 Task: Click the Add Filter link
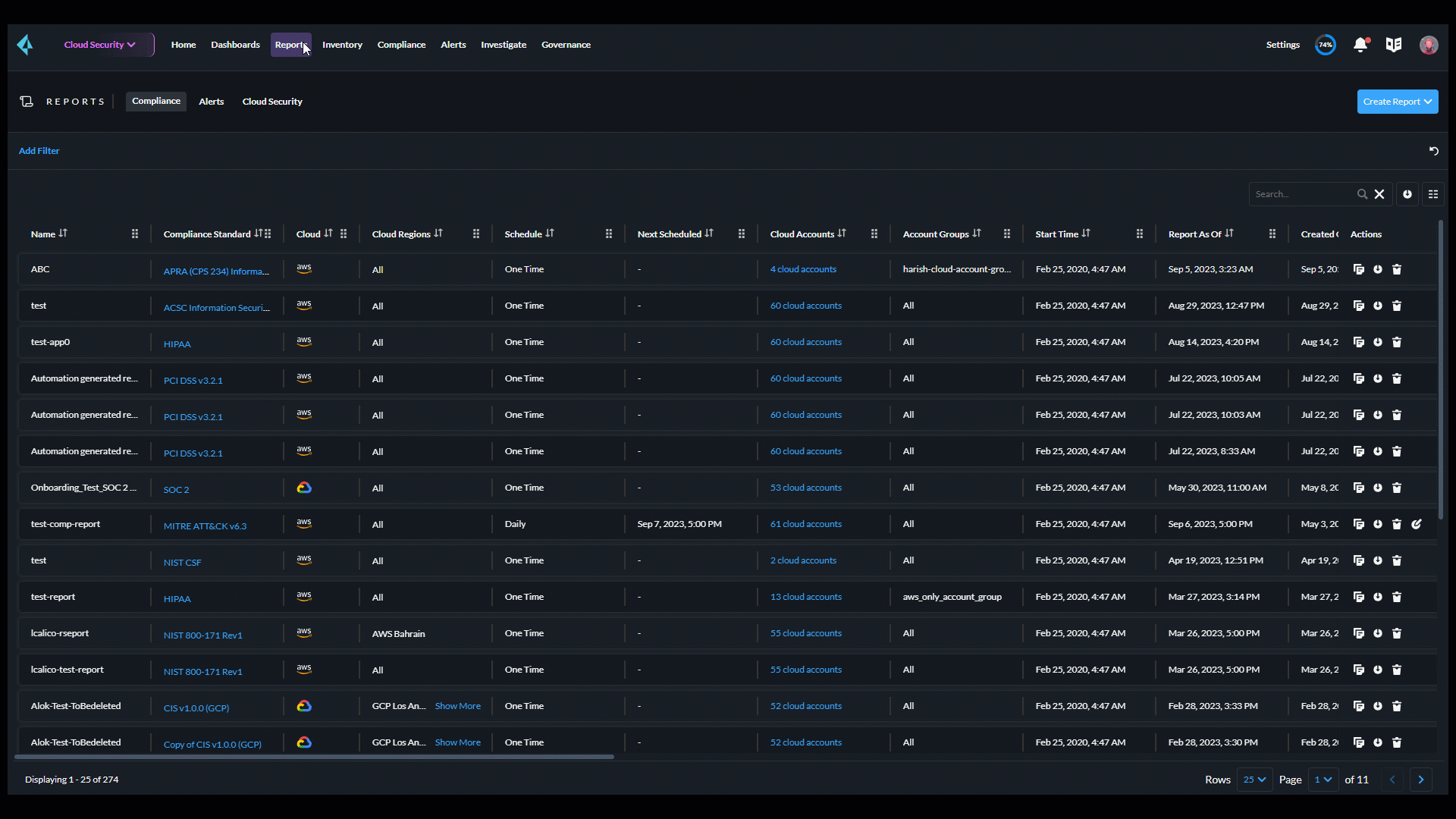tap(39, 150)
